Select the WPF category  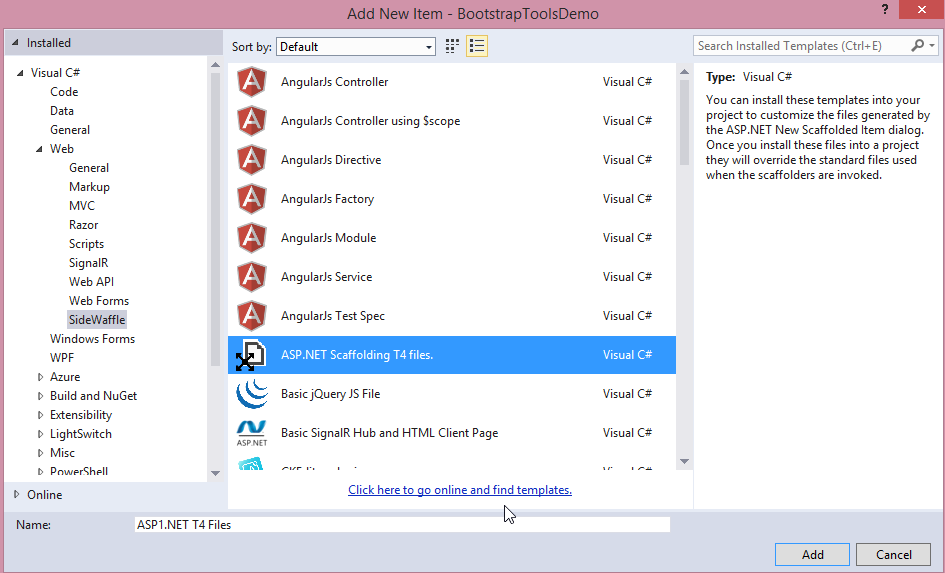tap(61, 358)
